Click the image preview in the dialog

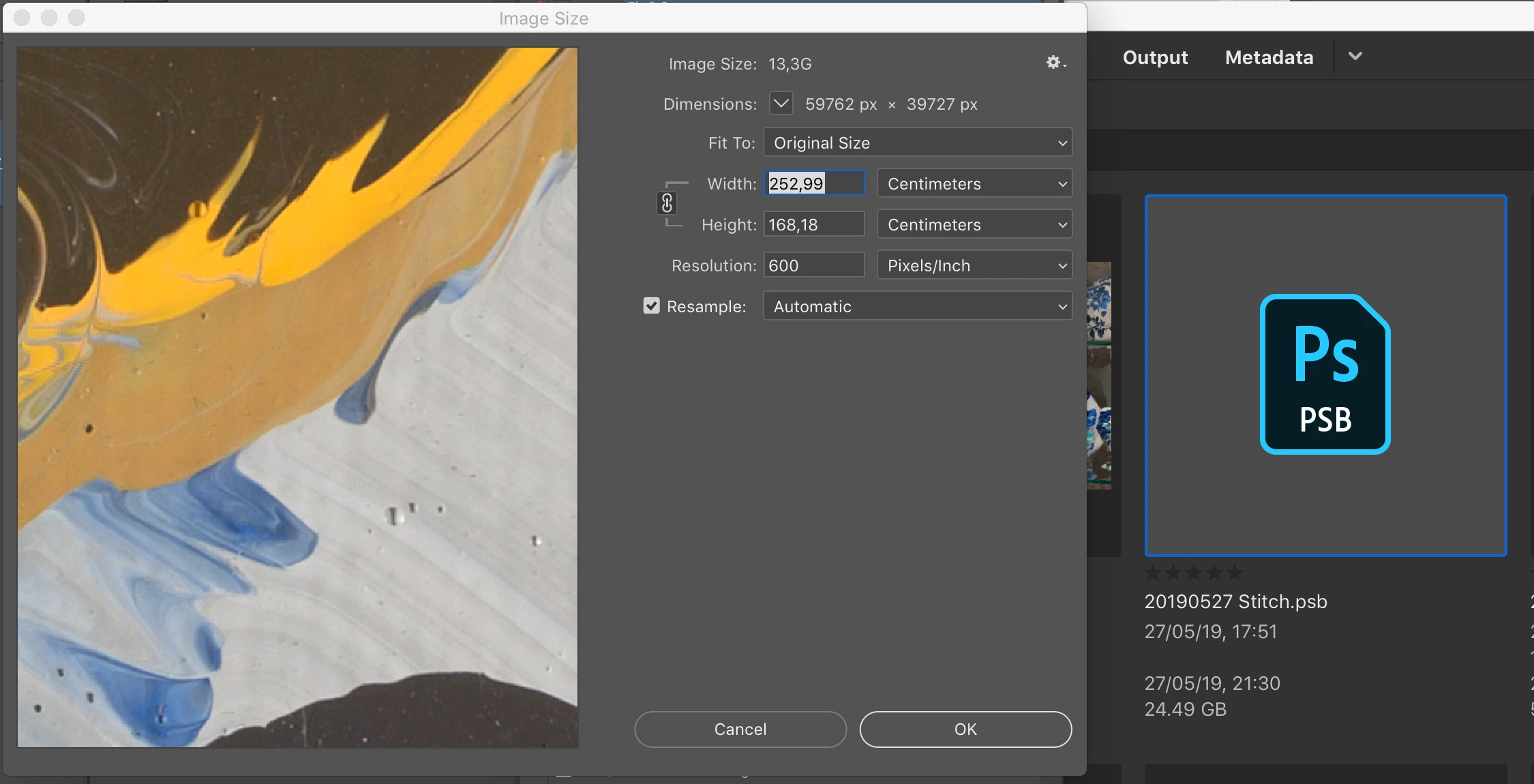pyautogui.click(x=297, y=397)
